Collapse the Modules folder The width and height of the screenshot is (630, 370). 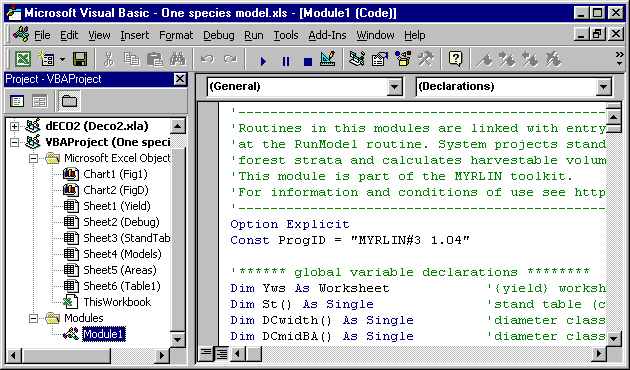click(x=34, y=318)
